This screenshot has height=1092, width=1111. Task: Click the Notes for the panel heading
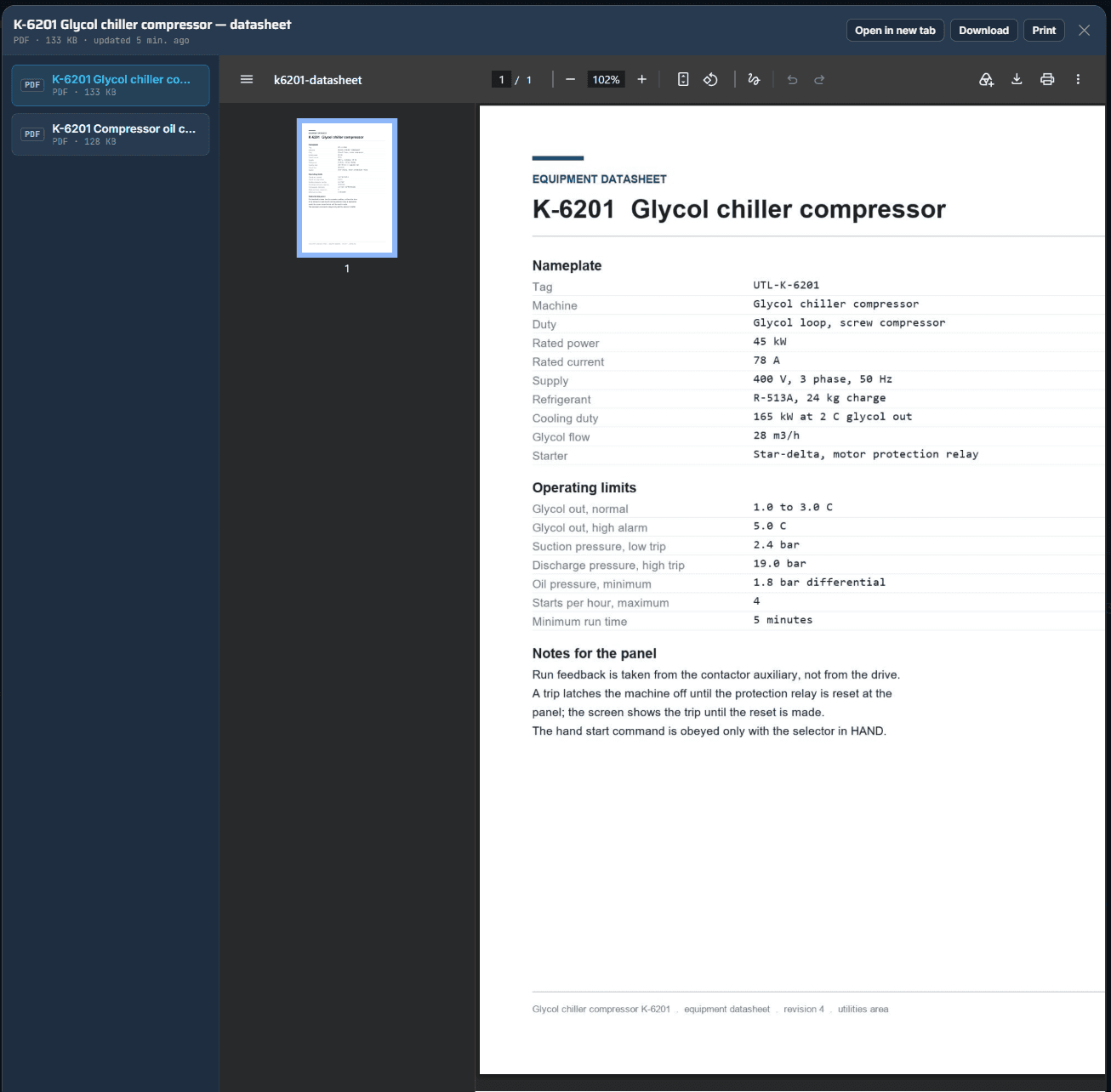[x=595, y=653]
